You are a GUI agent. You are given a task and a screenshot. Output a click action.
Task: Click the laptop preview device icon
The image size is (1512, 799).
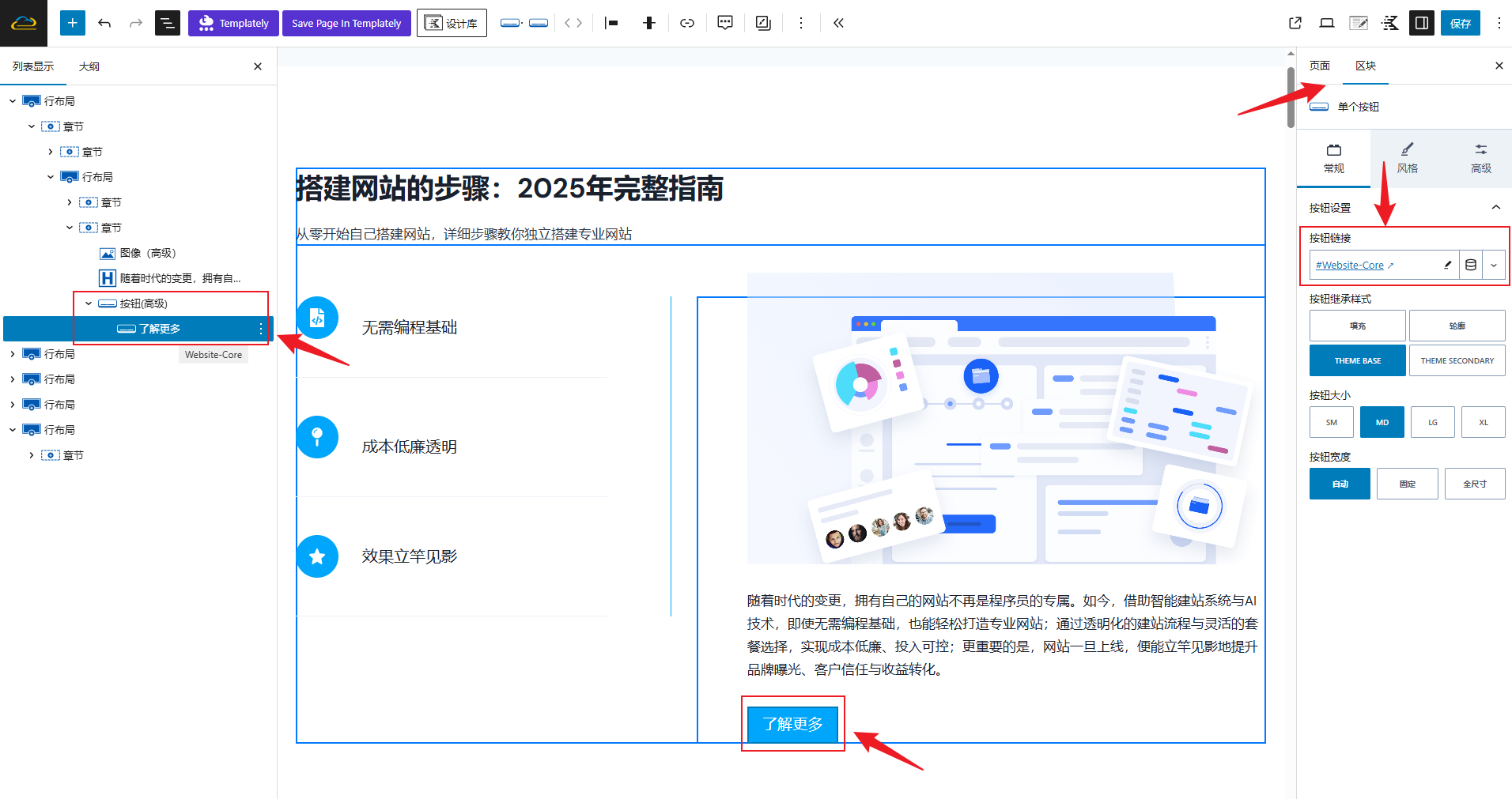click(x=1326, y=23)
